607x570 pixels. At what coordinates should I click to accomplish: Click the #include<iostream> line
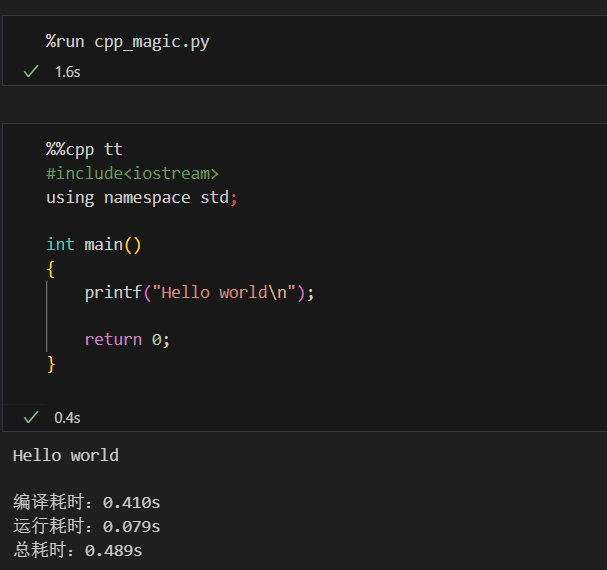click(132, 173)
